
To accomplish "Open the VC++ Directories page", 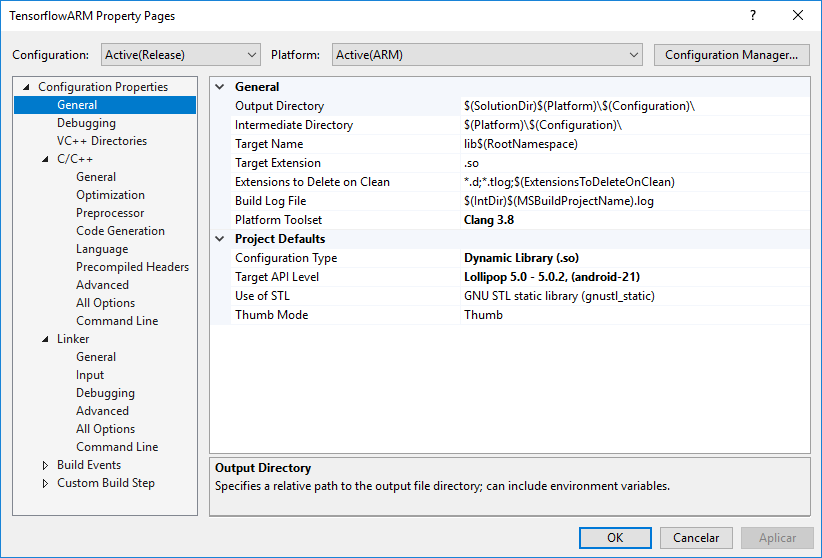I will [x=102, y=141].
